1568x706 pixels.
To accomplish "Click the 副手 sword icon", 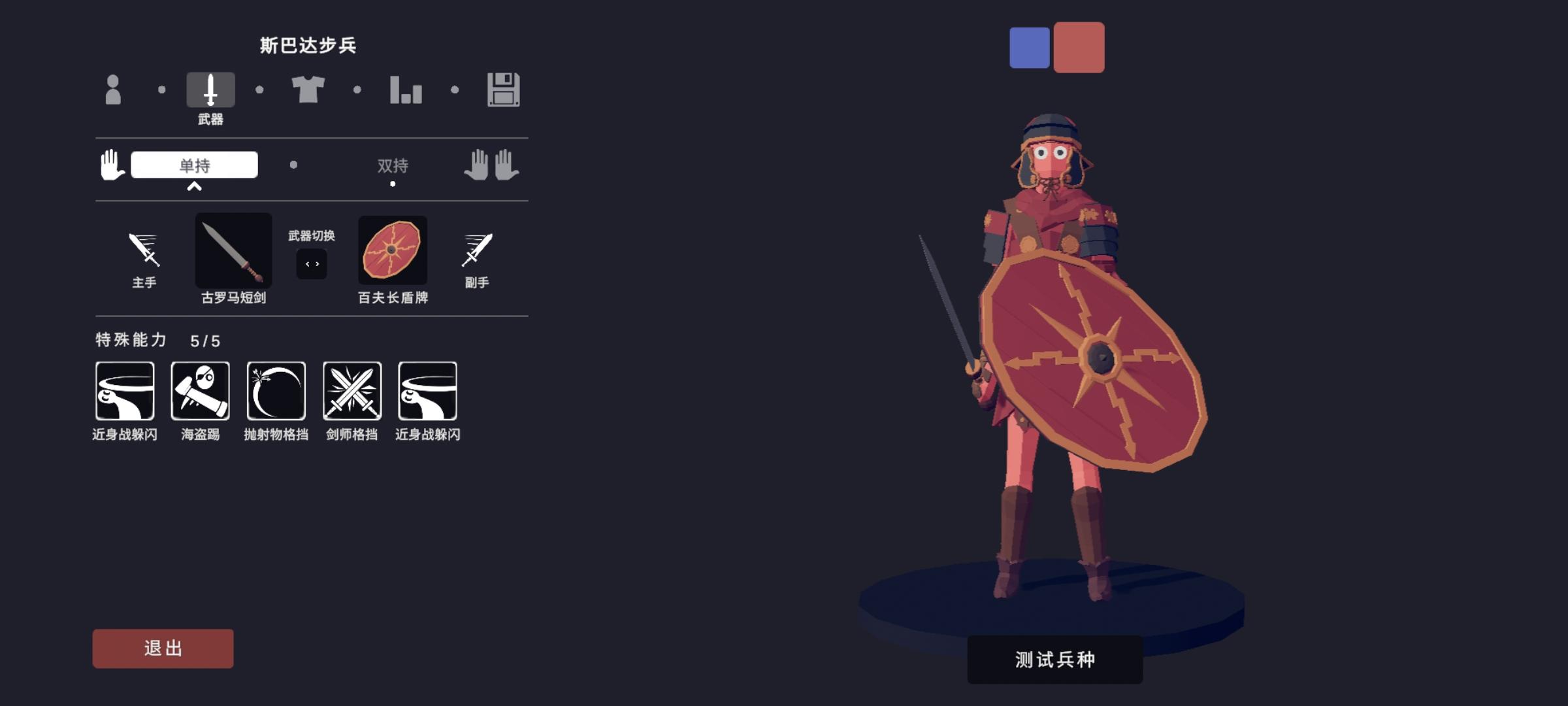I will (x=477, y=250).
